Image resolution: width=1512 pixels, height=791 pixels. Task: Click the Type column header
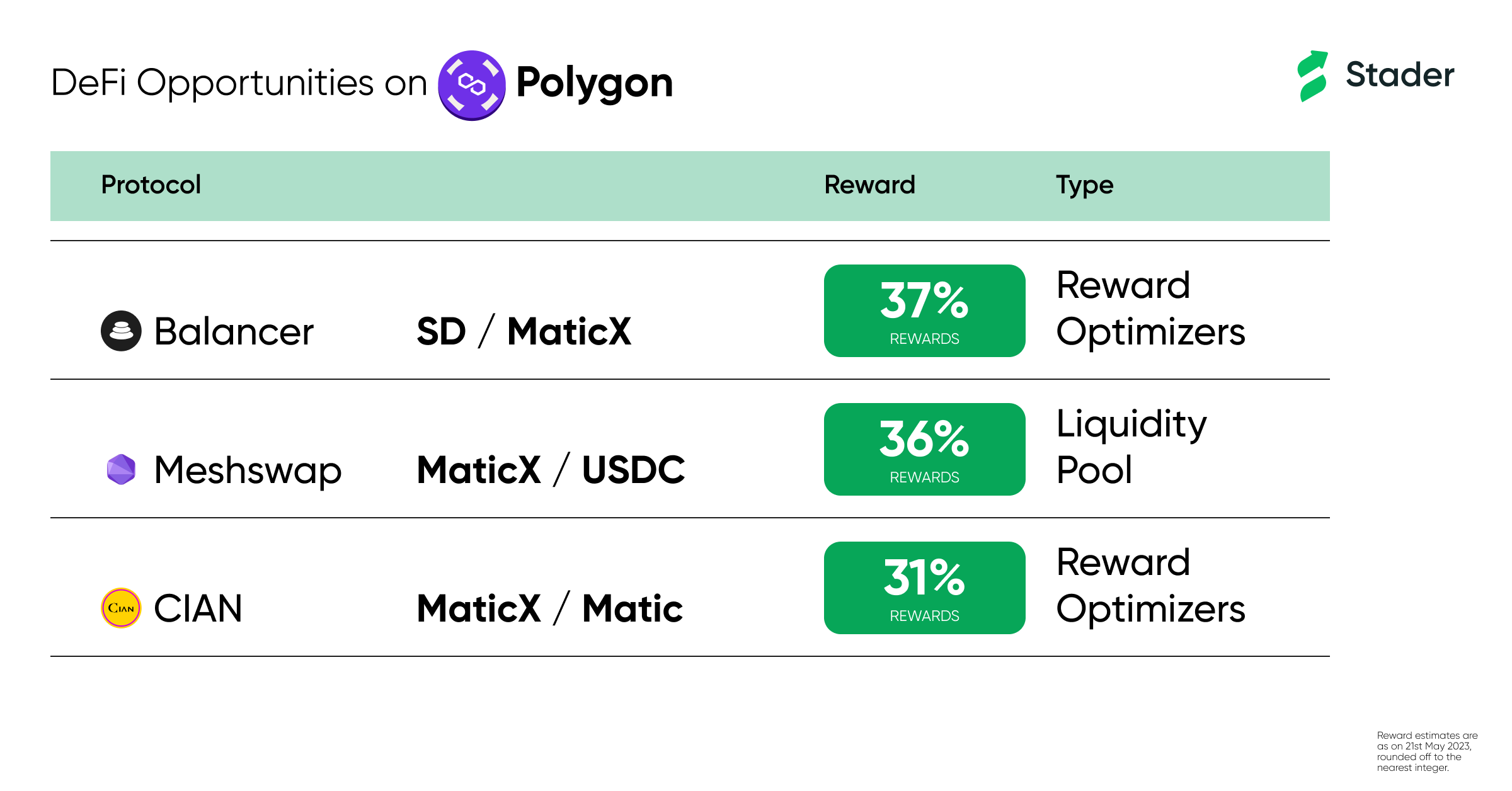pos(1085,186)
